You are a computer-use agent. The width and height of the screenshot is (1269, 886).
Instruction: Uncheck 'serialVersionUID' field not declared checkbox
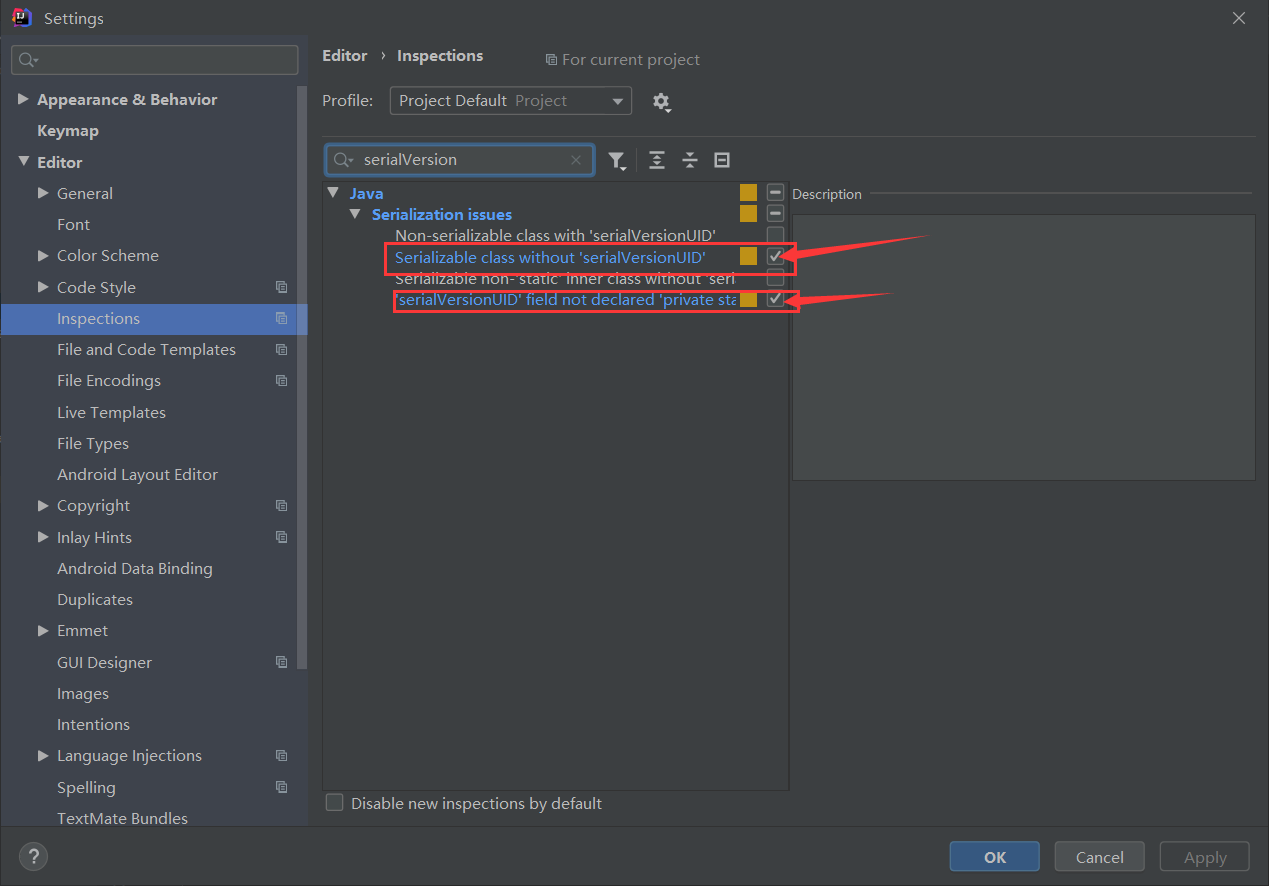775,299
